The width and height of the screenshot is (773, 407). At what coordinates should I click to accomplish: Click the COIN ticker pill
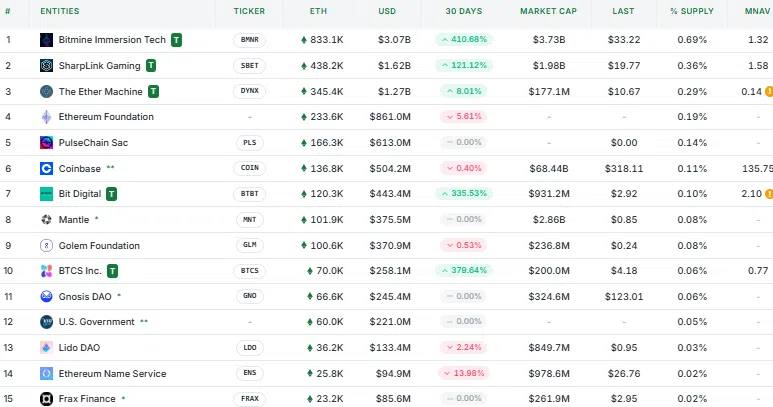pos(249,168)
